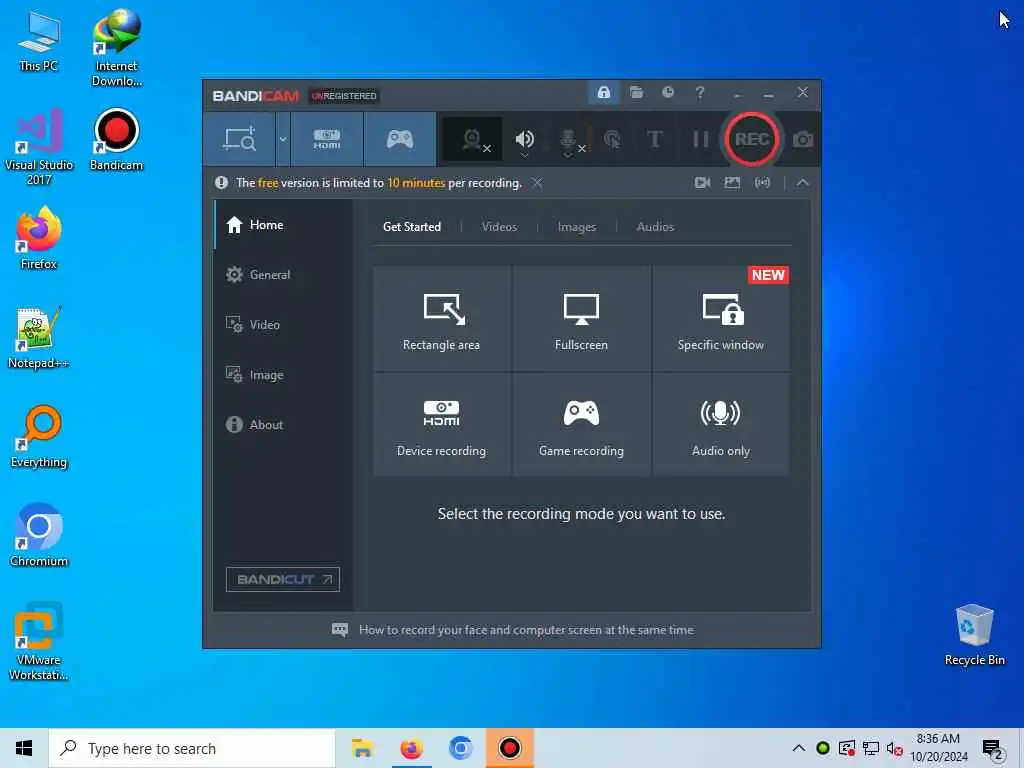
Task: Open the Bandicut link button
Action: [283, 579]
